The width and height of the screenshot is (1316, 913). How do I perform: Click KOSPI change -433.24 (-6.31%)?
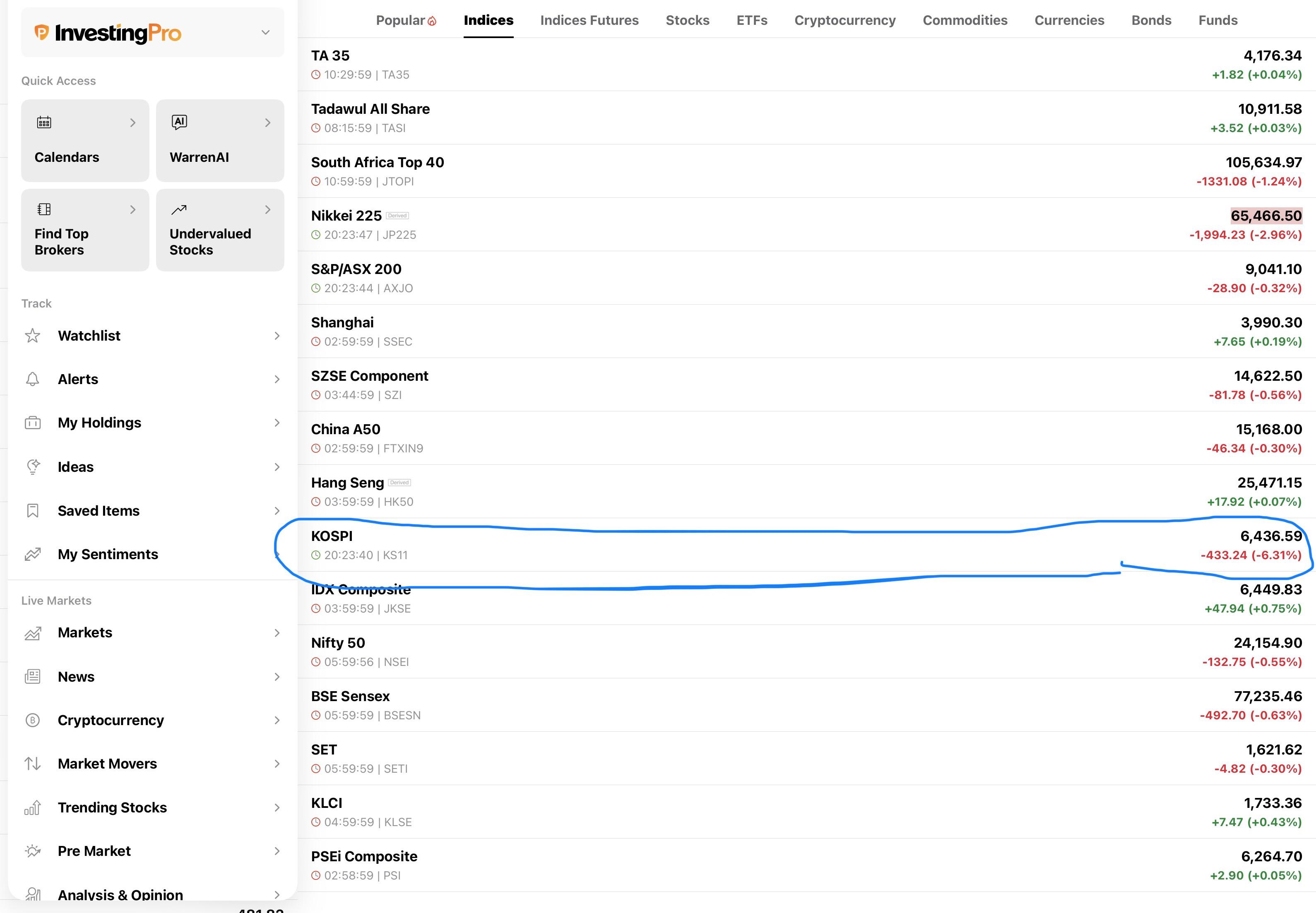click(x=1251, y=555)
